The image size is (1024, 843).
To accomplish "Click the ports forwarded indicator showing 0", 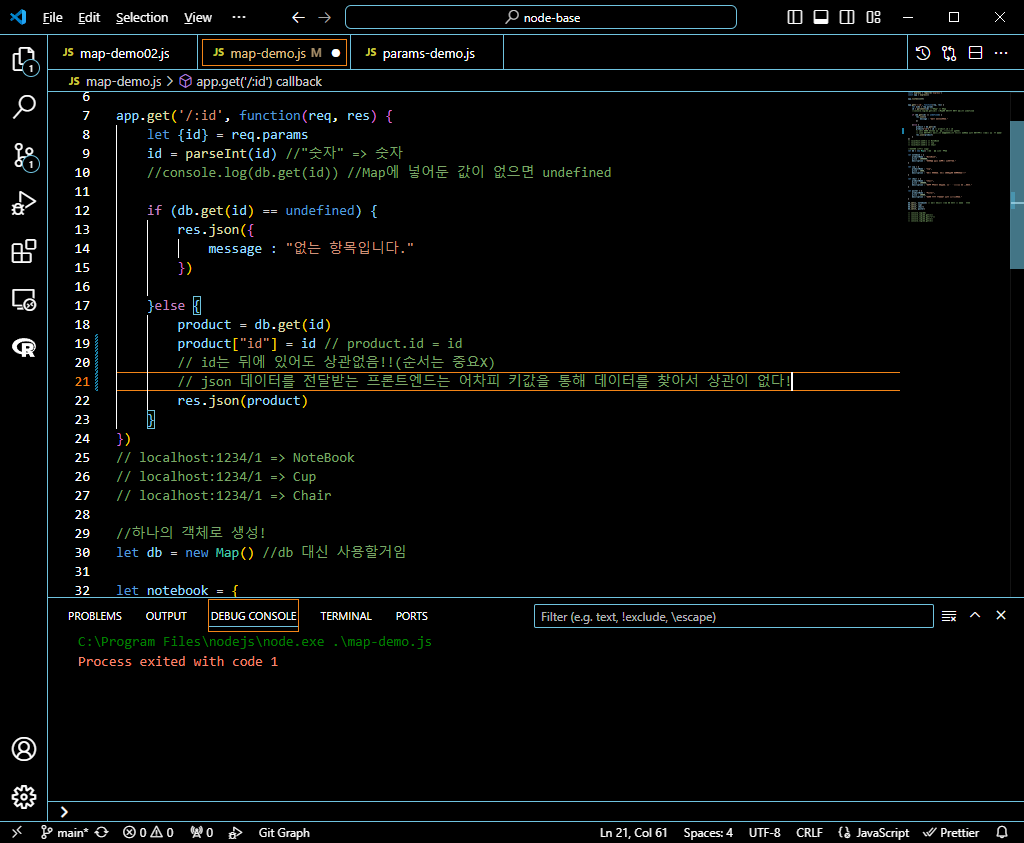I will pyautogui.click(x=201, y=833).
